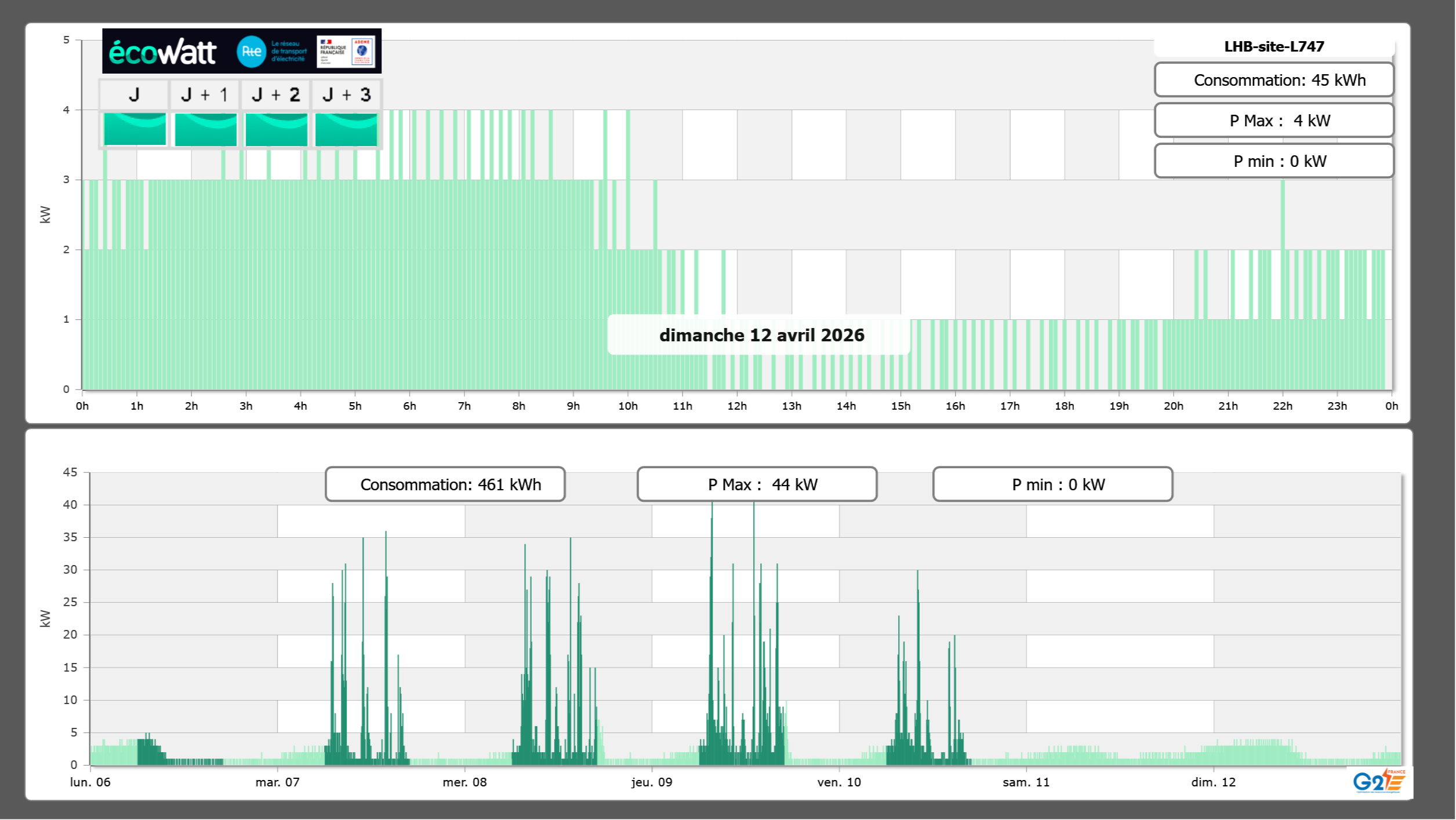Click the weekly Consommation: 461 kWh box
This screenshot has width=1456, height=820.
tap(445, 484)
